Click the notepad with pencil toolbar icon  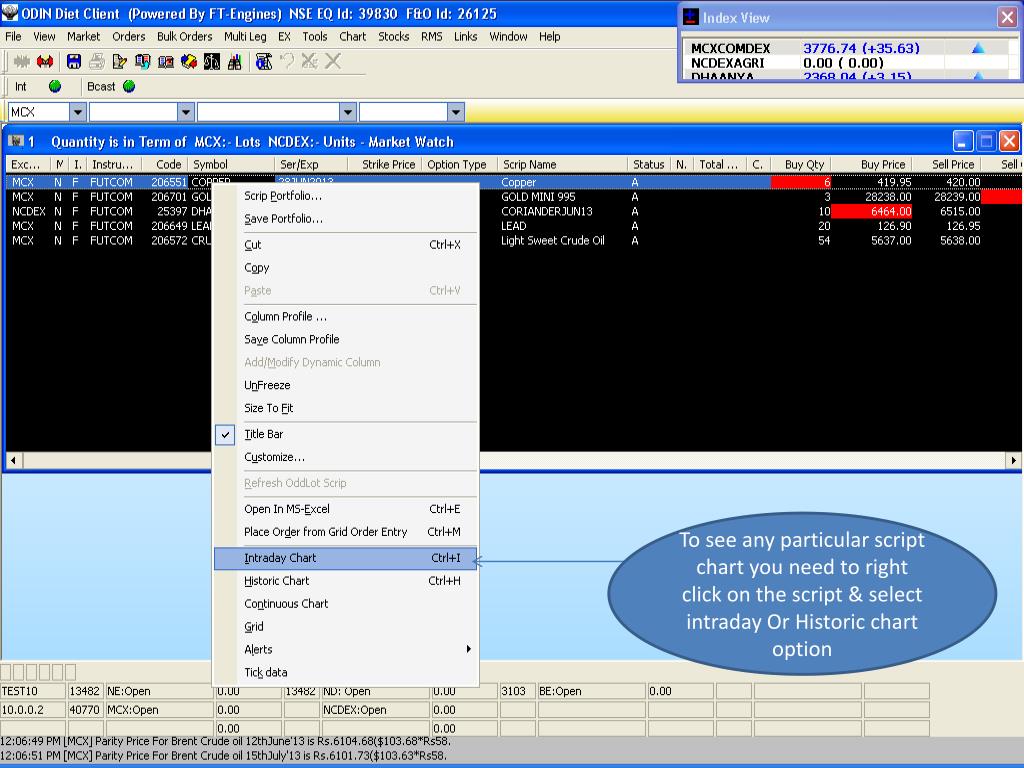click(x=120, y=61)
